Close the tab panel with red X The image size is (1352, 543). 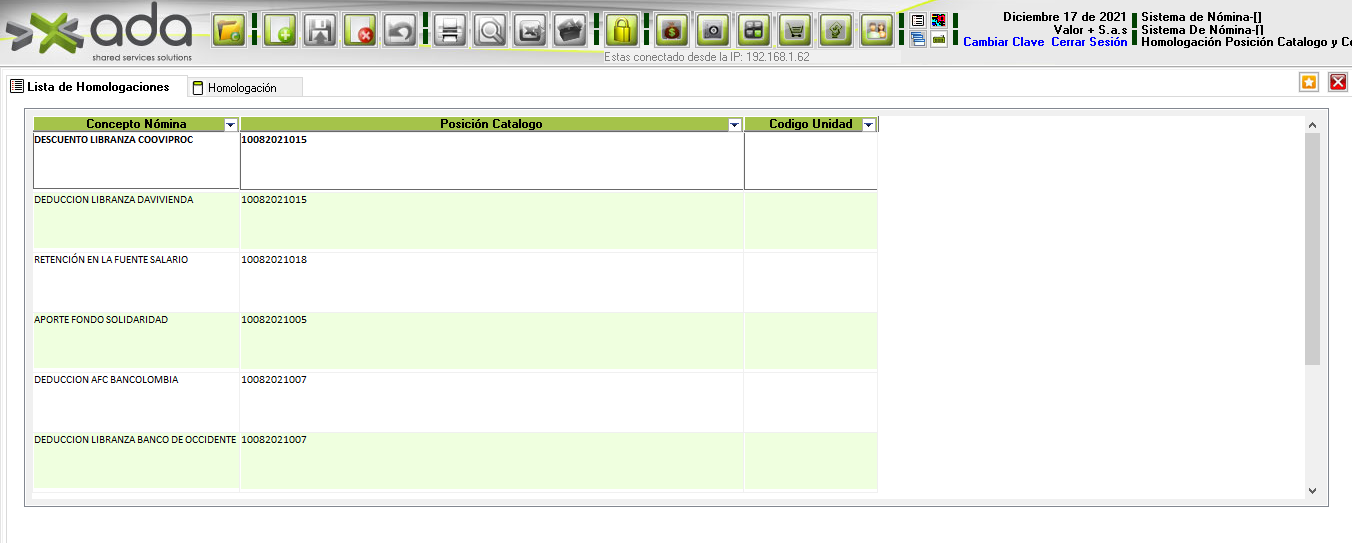1338,82
